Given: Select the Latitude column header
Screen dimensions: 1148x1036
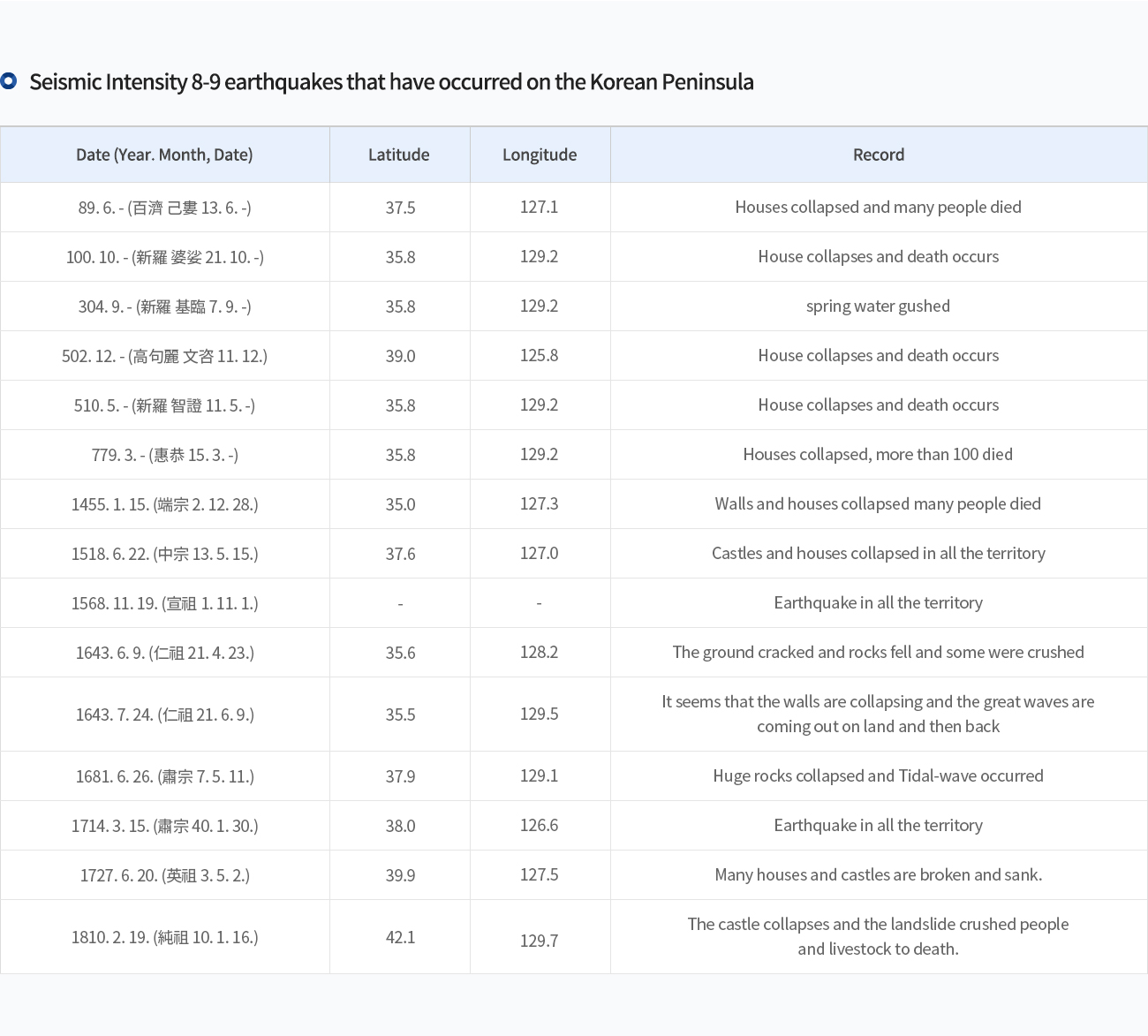Looking at the screenshot, I should (399, 155).
